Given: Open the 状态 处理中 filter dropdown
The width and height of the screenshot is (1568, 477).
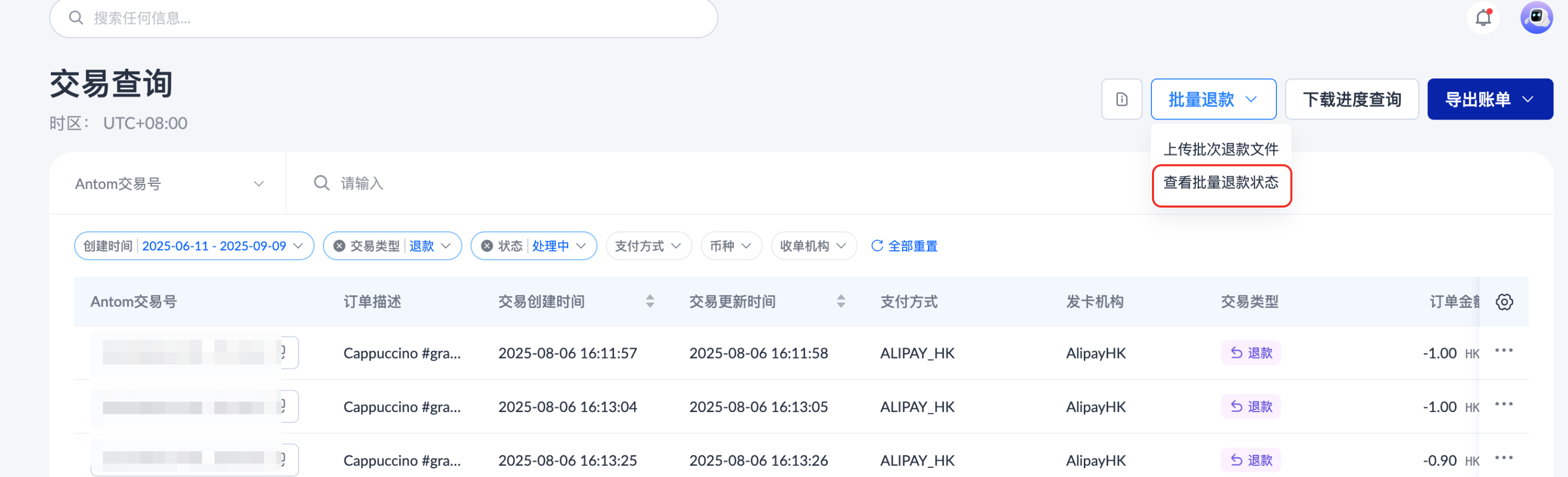Looking at the screenshot, I should point(533,246).
